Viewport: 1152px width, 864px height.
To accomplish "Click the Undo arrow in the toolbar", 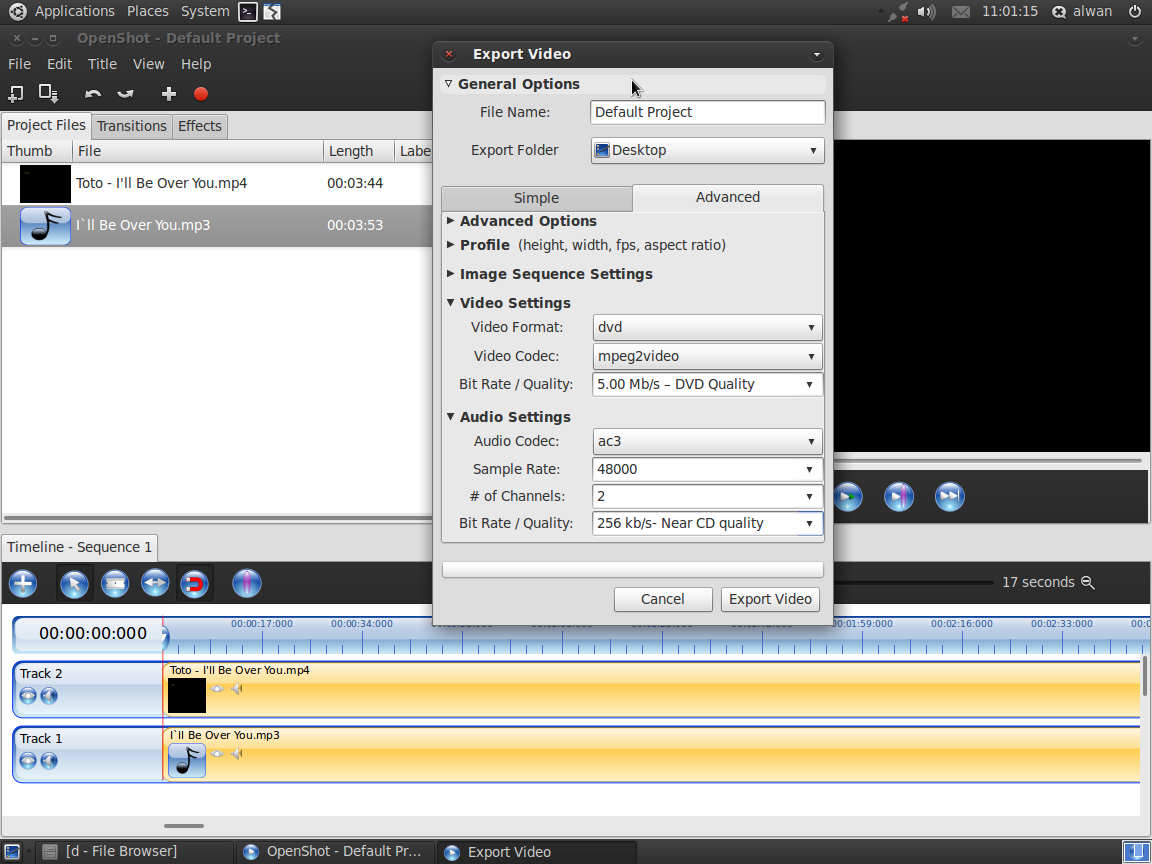I will coord(94,93).
